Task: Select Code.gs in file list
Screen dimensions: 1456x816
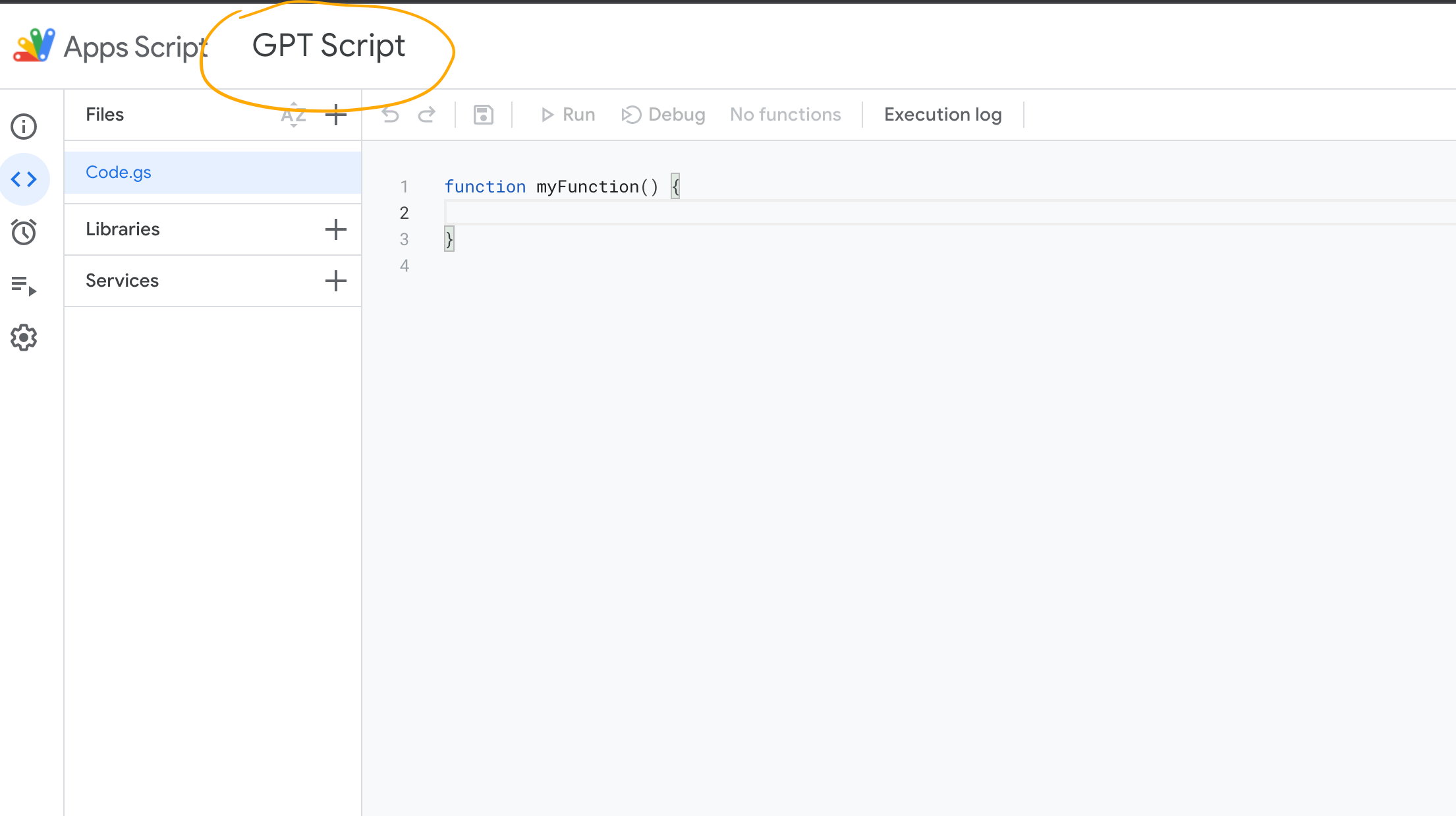Action: (x=119, y=173)
